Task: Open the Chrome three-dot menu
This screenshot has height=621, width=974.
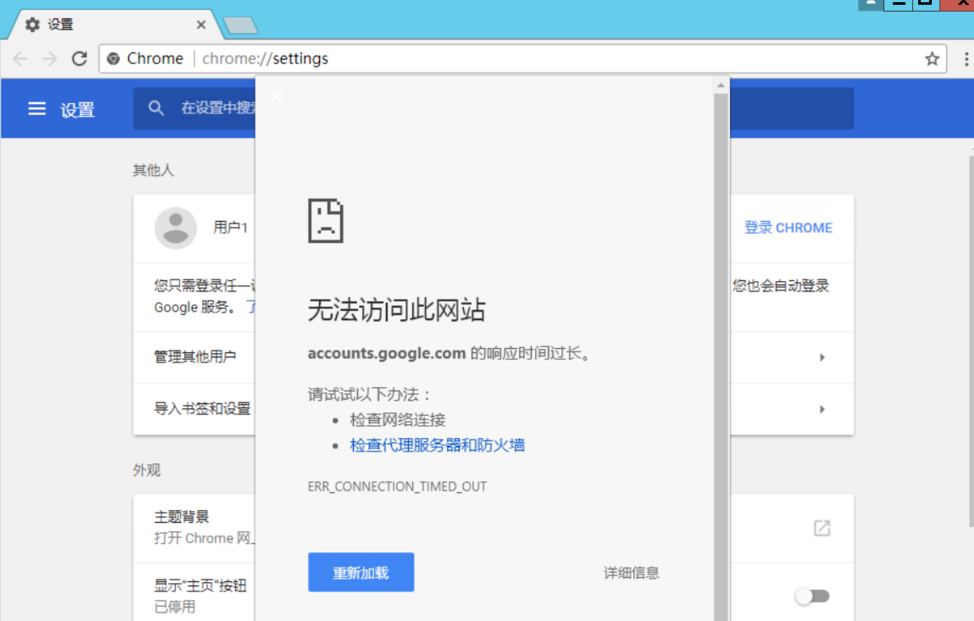Action: point(966,59)
